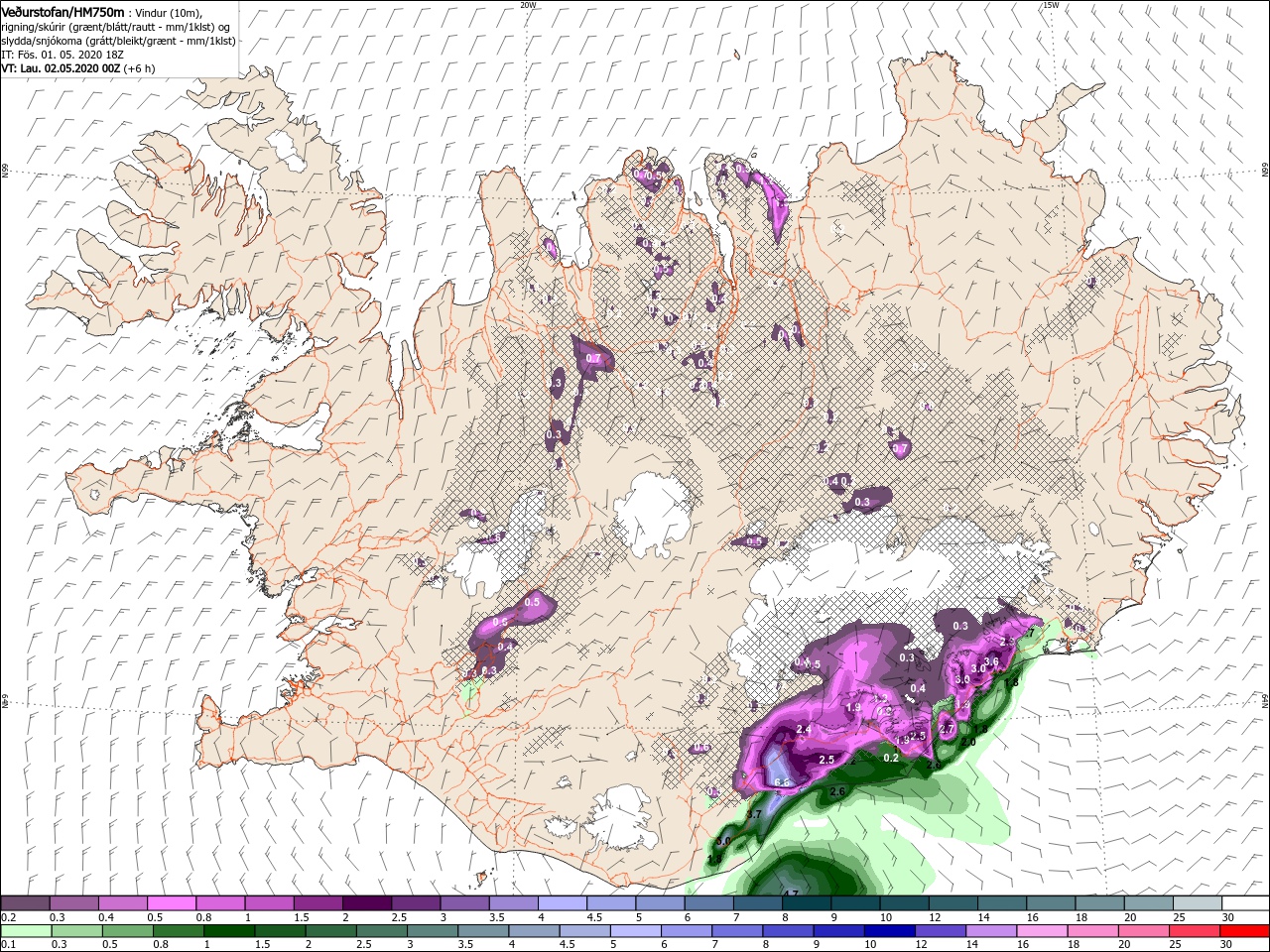This screenshot has width=1270, height=952.
Task: Pick the pale pink rain swatch at 16
Action: 1040,931
